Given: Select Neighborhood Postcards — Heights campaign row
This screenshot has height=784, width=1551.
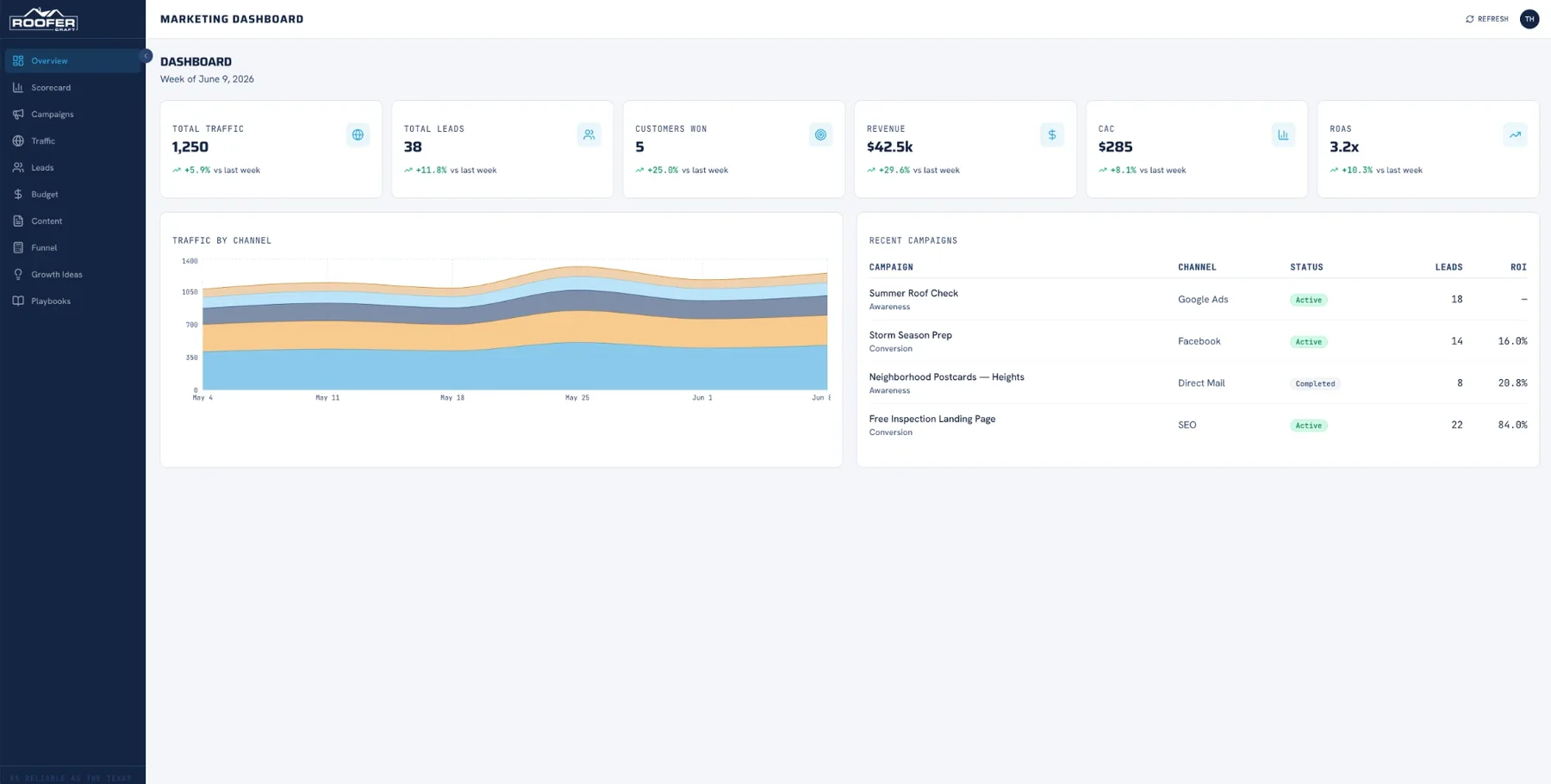Looking at the screenshot, I should click(x=1198, y=383).
